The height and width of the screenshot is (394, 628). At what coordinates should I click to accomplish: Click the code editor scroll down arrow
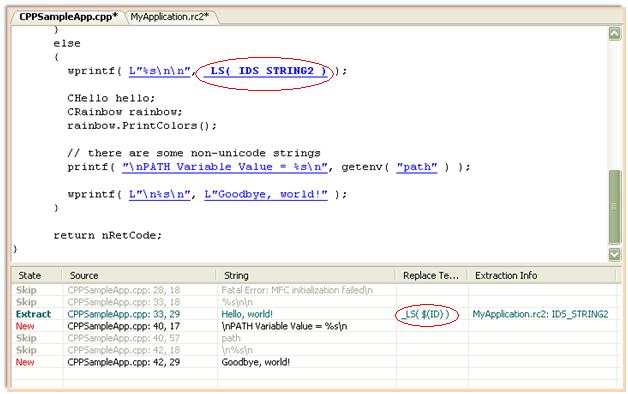click(614, 254)
